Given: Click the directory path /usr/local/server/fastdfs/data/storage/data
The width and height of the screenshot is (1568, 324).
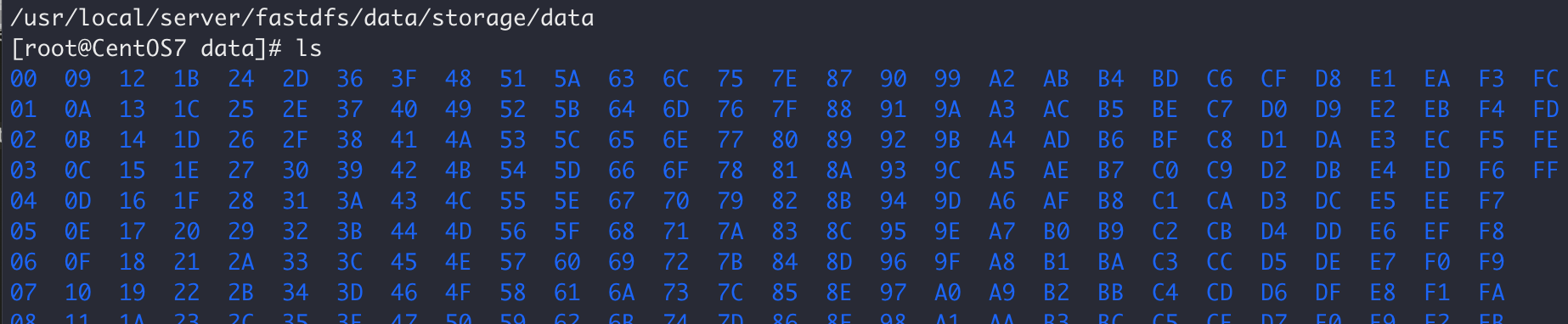Looking at the screenshot, I should (x=302, y=18).
